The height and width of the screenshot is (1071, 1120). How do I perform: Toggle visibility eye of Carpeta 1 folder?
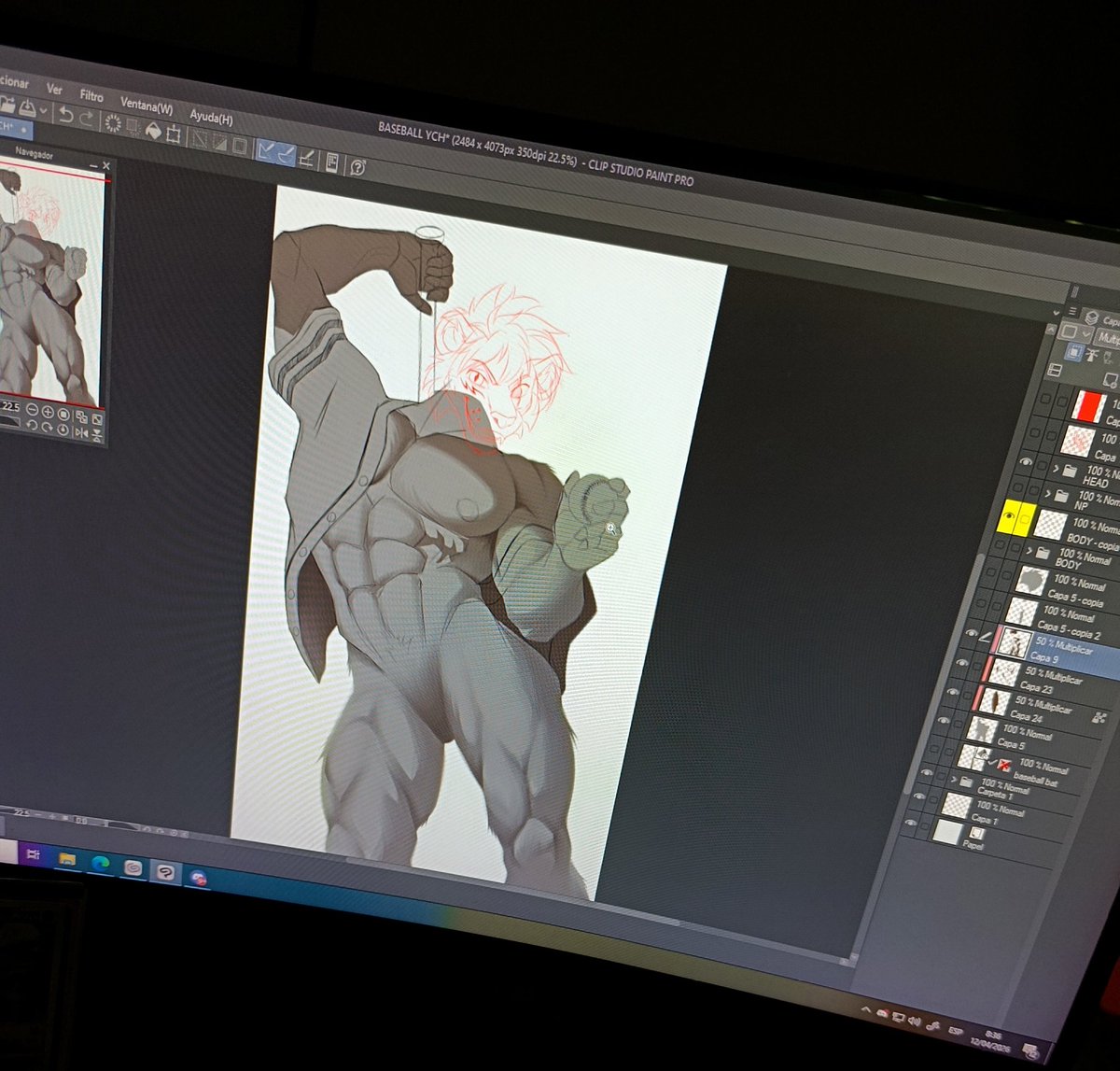926,772
